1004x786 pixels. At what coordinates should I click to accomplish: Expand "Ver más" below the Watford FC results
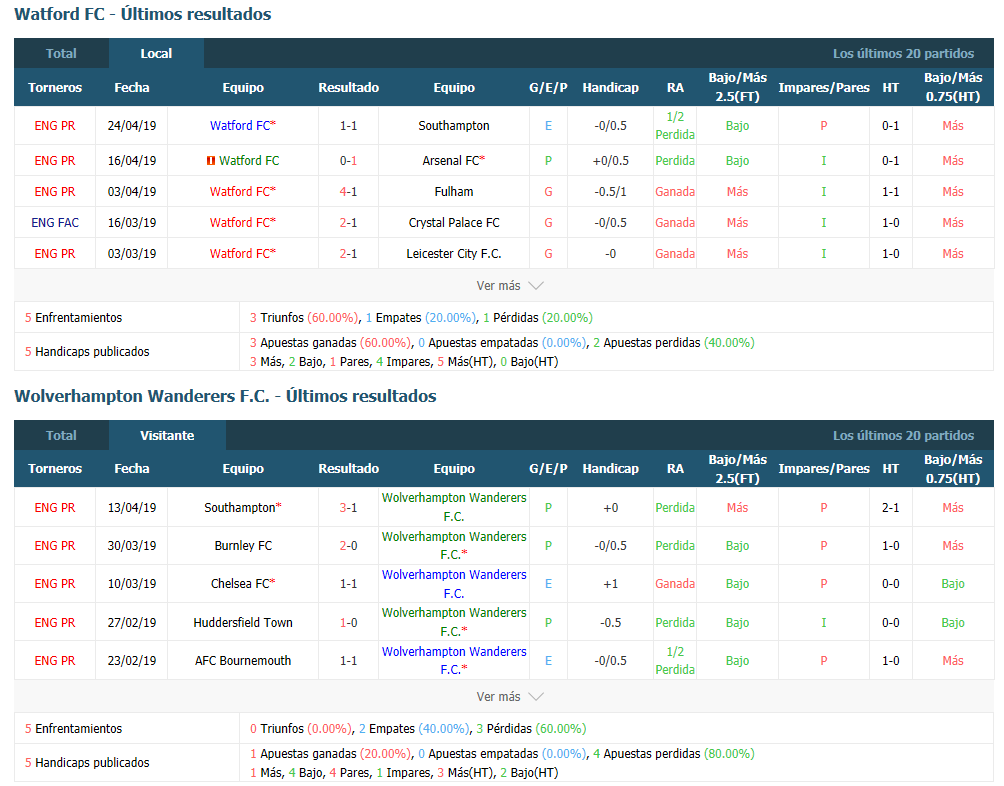510,285
